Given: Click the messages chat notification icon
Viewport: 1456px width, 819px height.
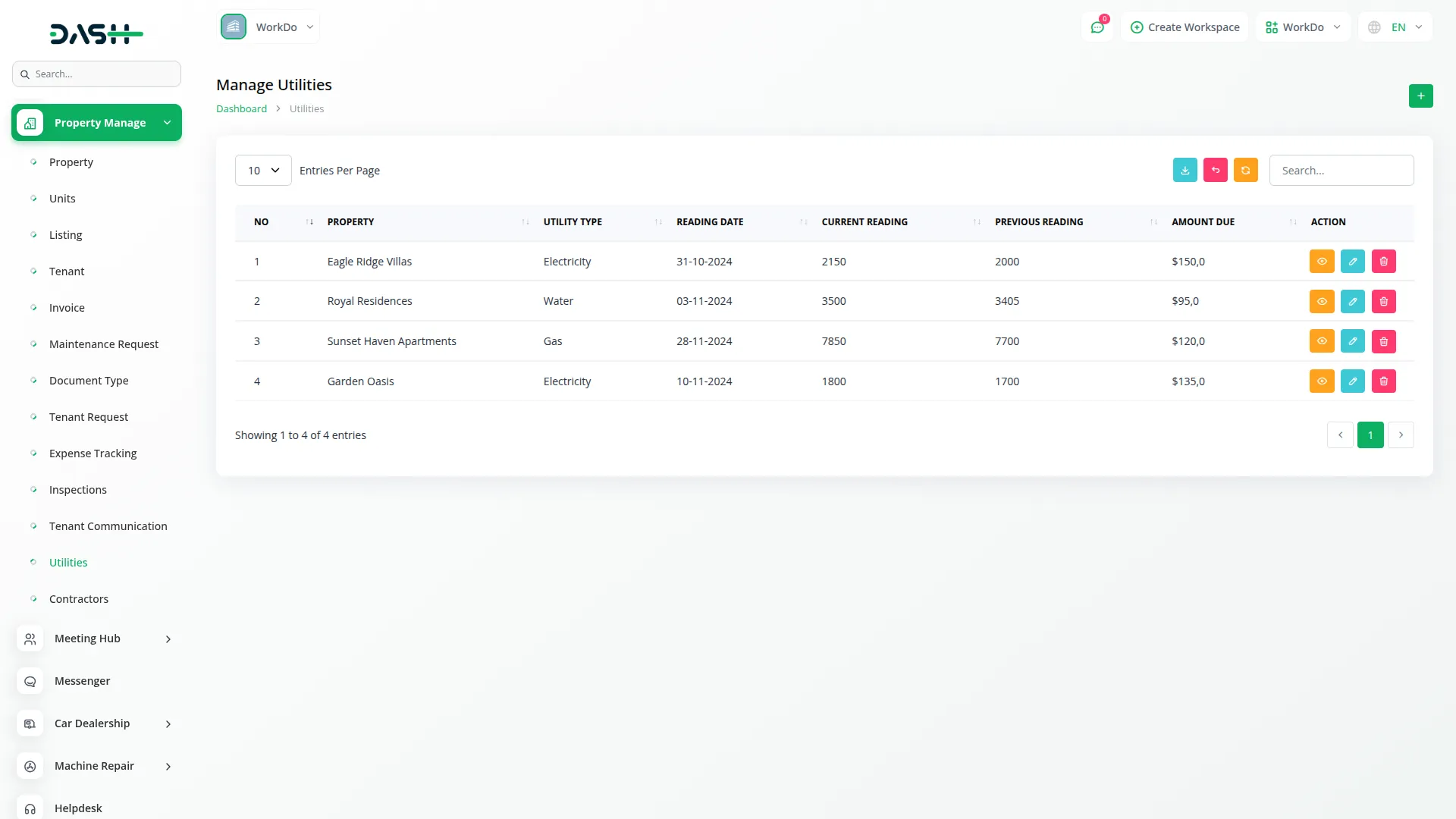Looking at the screenshot, I should 1097,27.
